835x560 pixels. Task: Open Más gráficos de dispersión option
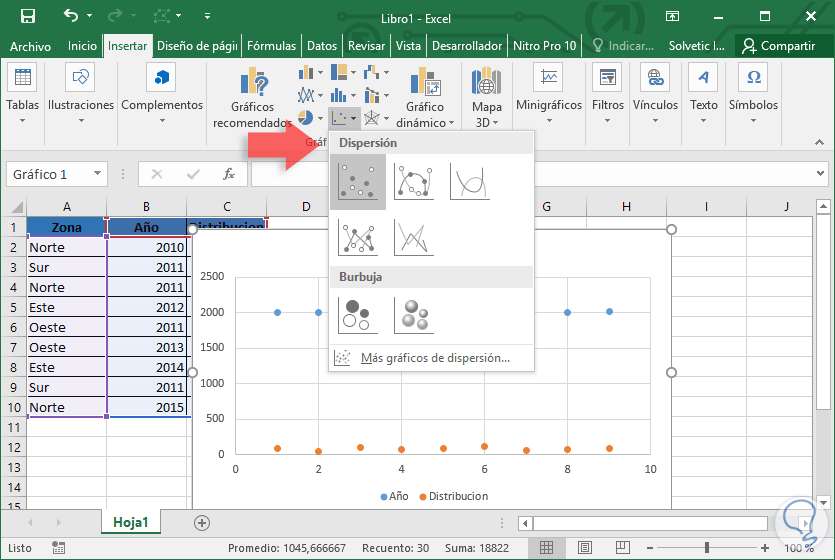pos(434,357)
